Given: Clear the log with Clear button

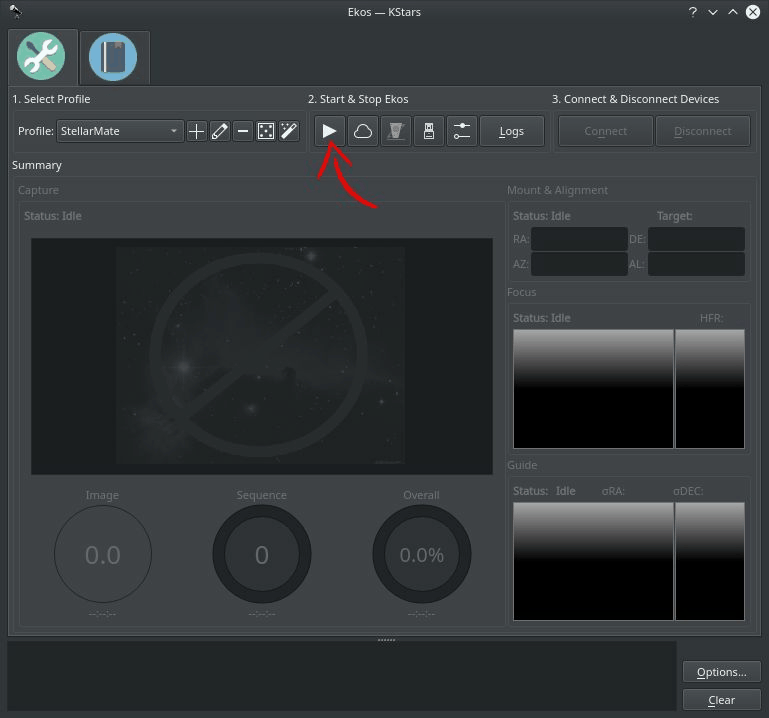Looking at the screenshot, I should point(721,700).
